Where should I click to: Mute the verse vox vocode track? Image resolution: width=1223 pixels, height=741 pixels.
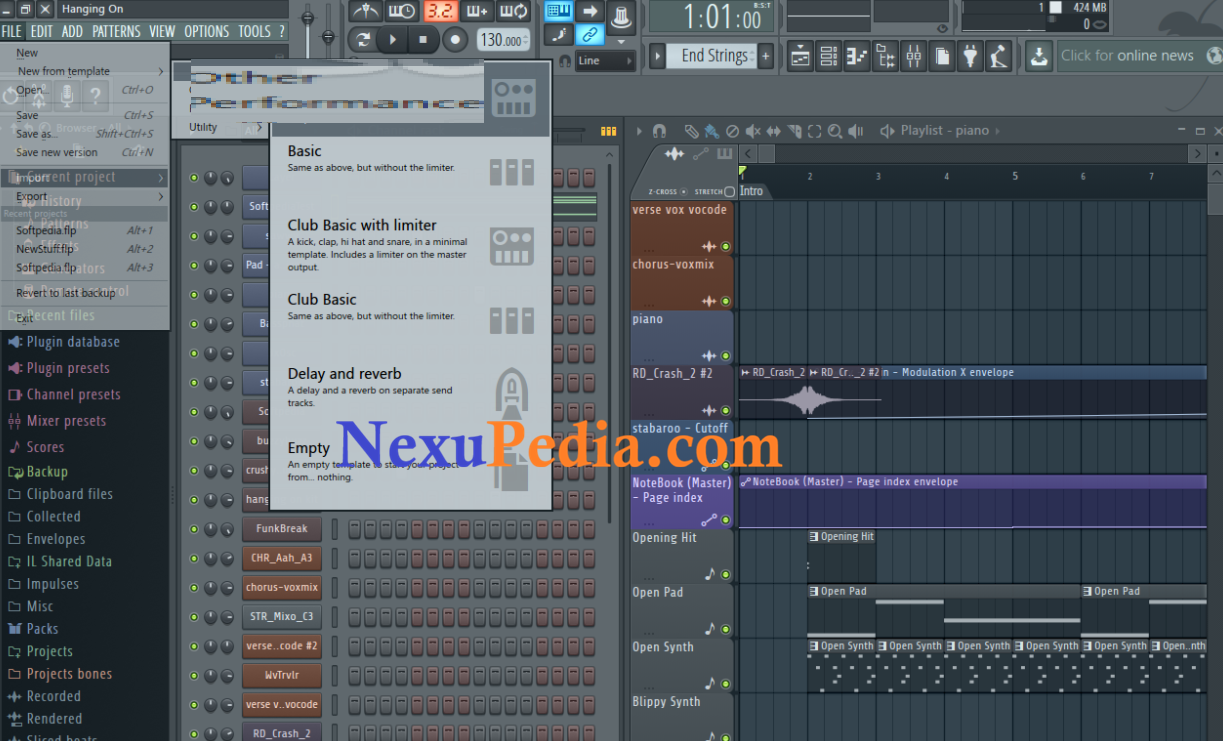[x=726, y=246]
